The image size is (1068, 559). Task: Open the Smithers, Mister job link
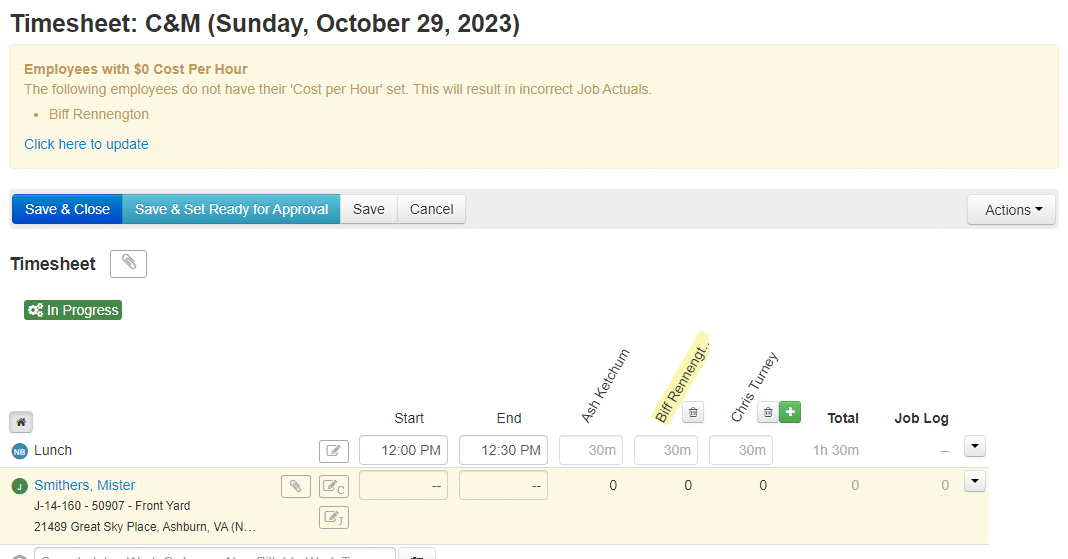coord(85,485)
